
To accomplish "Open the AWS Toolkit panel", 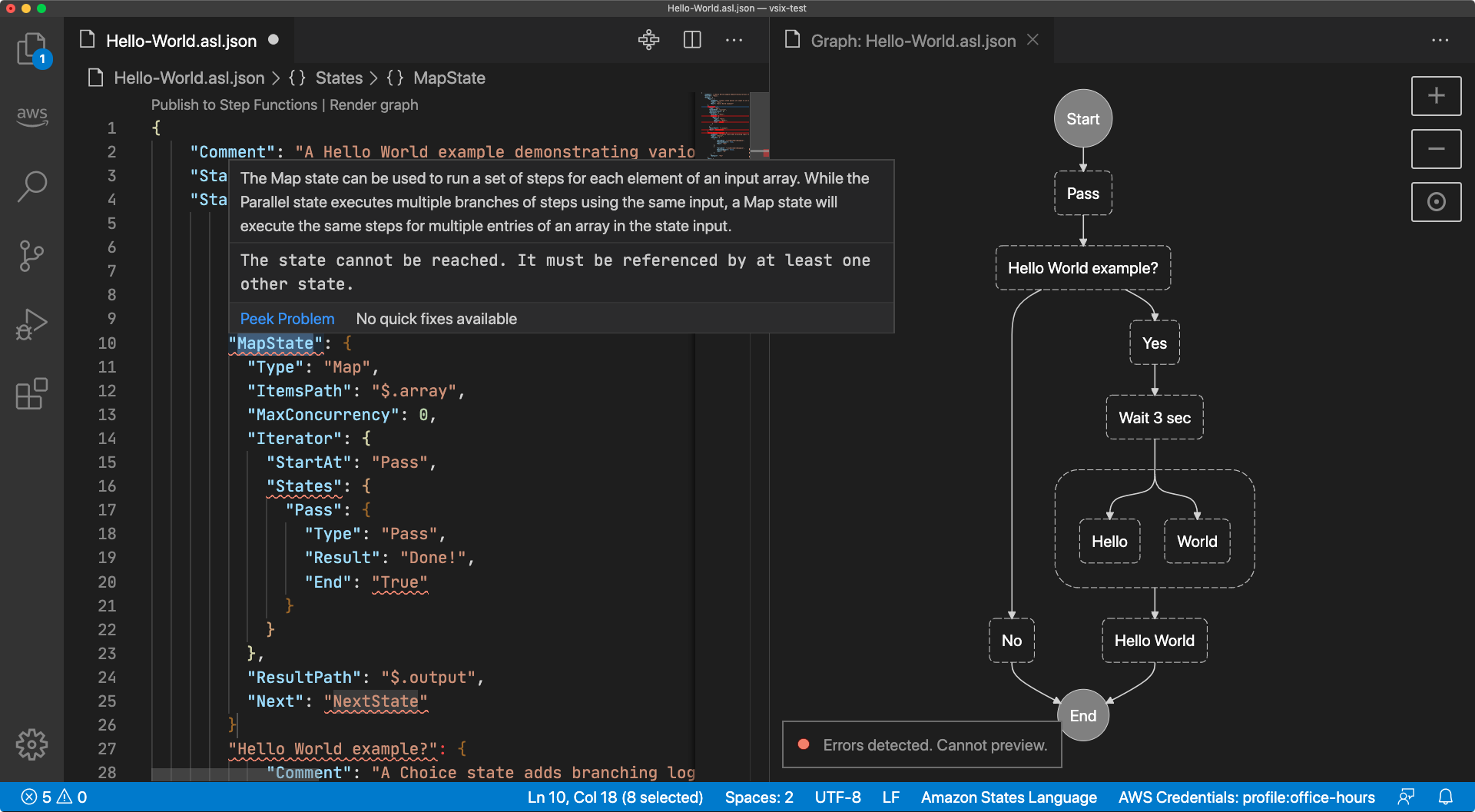I will click(x=31, y=116).
